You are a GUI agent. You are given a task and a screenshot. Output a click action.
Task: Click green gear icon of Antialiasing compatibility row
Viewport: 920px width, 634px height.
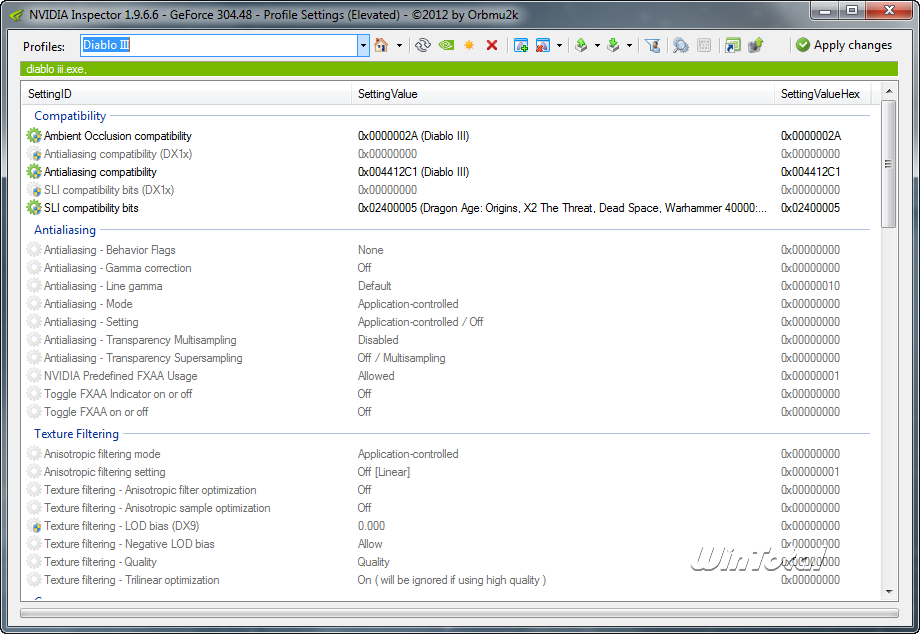[x=34, y=172]
